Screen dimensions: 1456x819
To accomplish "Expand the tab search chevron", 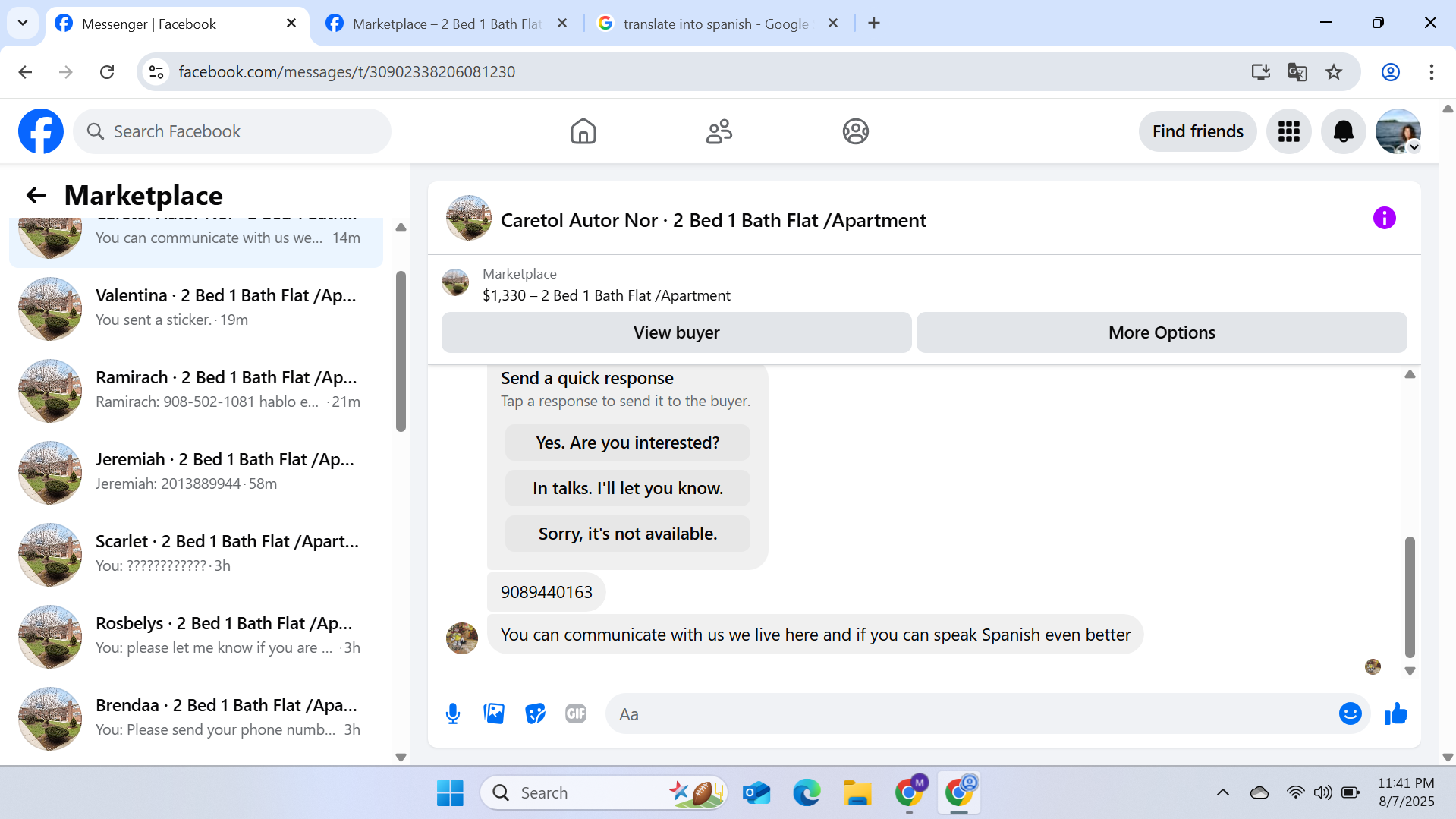I will [23, 23].
